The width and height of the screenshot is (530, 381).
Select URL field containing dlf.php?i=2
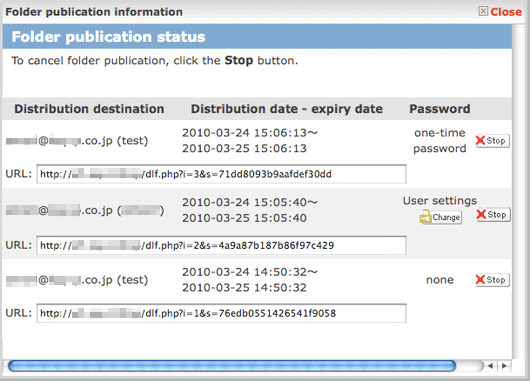221,245
